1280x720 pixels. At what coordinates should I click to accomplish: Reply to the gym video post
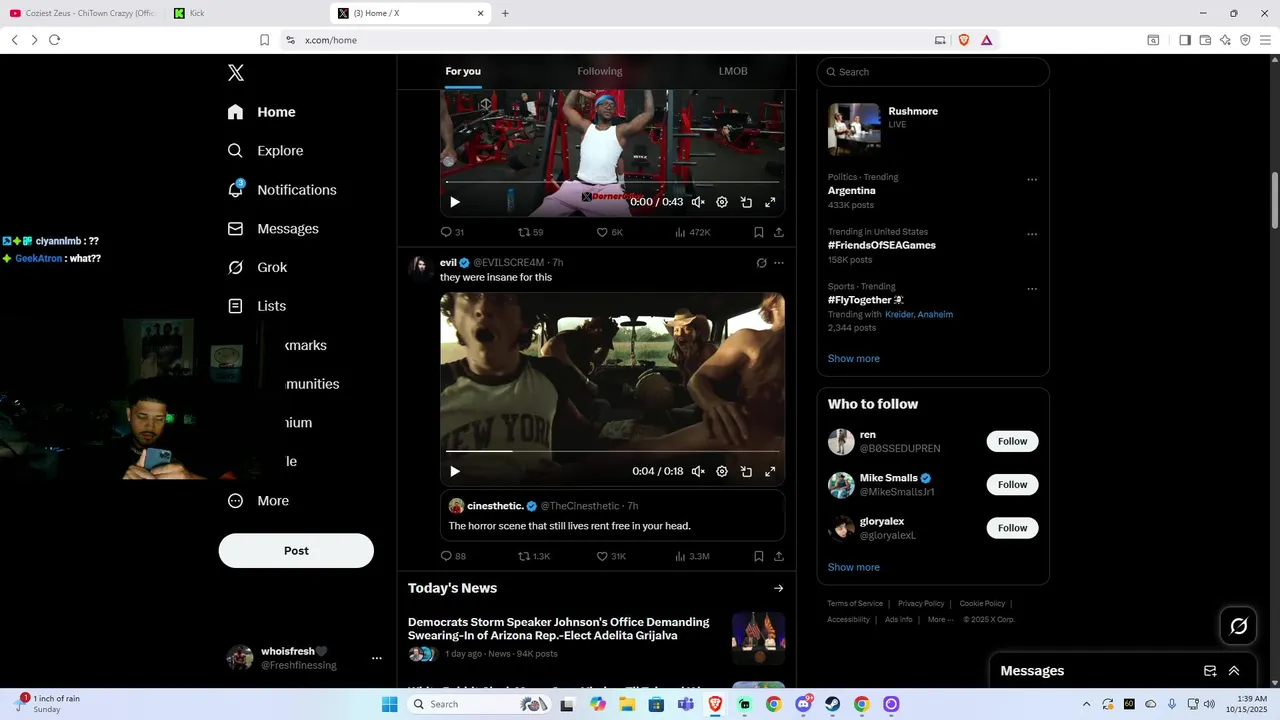[x=452, y=232]
